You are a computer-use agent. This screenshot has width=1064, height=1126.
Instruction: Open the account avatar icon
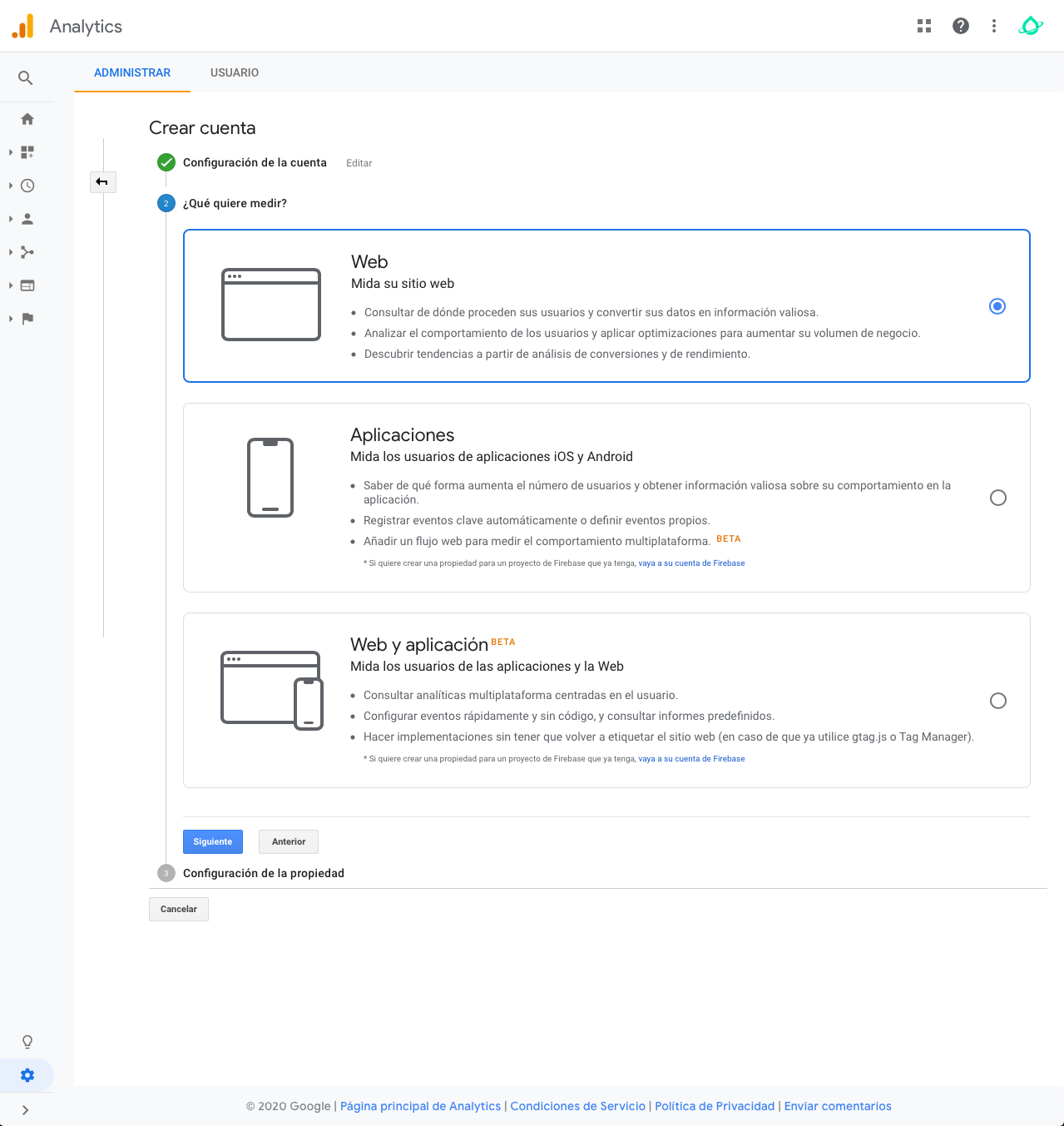click(x=1030, y=26)
